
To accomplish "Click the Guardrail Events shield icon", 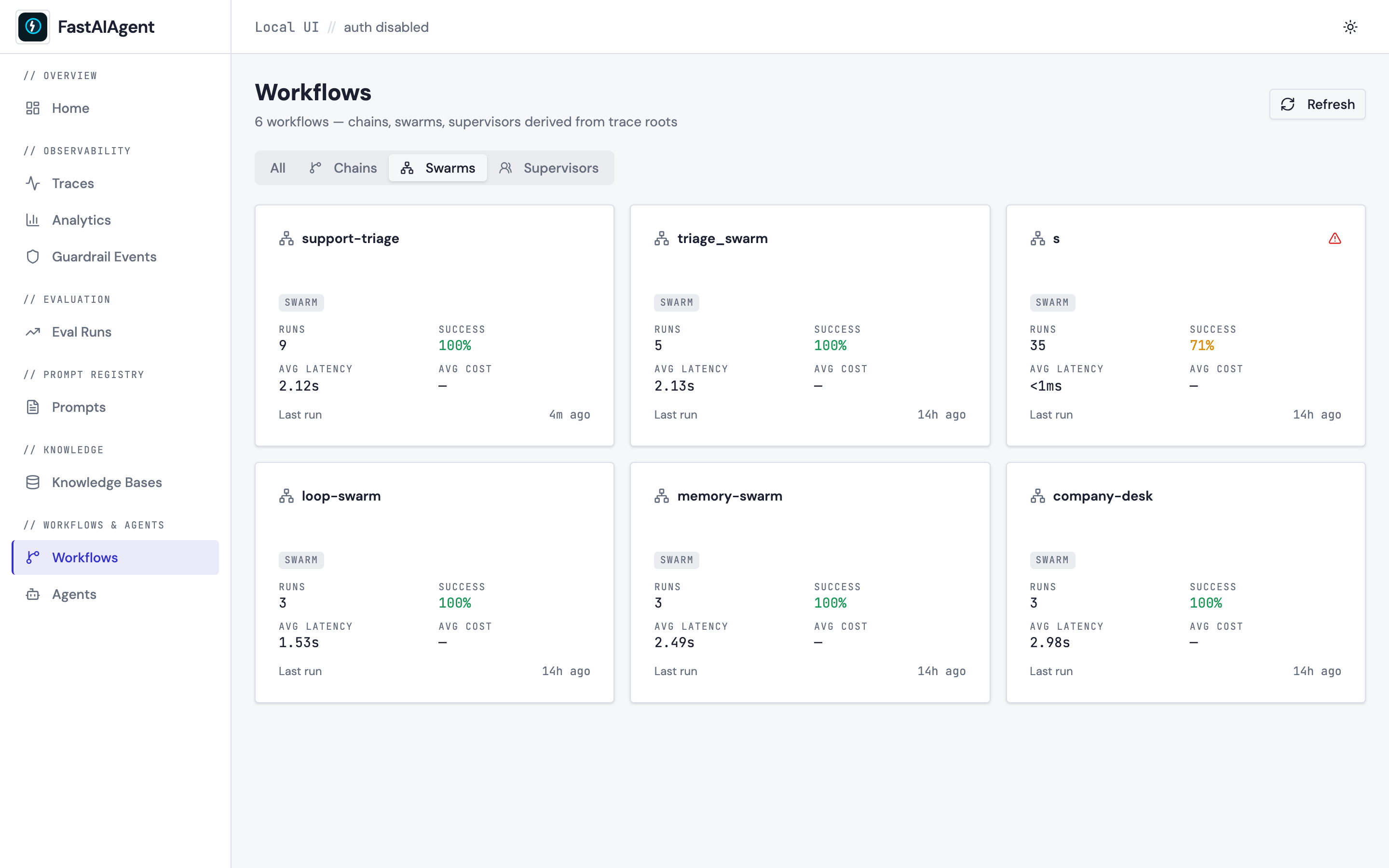I will click(33, 257).
